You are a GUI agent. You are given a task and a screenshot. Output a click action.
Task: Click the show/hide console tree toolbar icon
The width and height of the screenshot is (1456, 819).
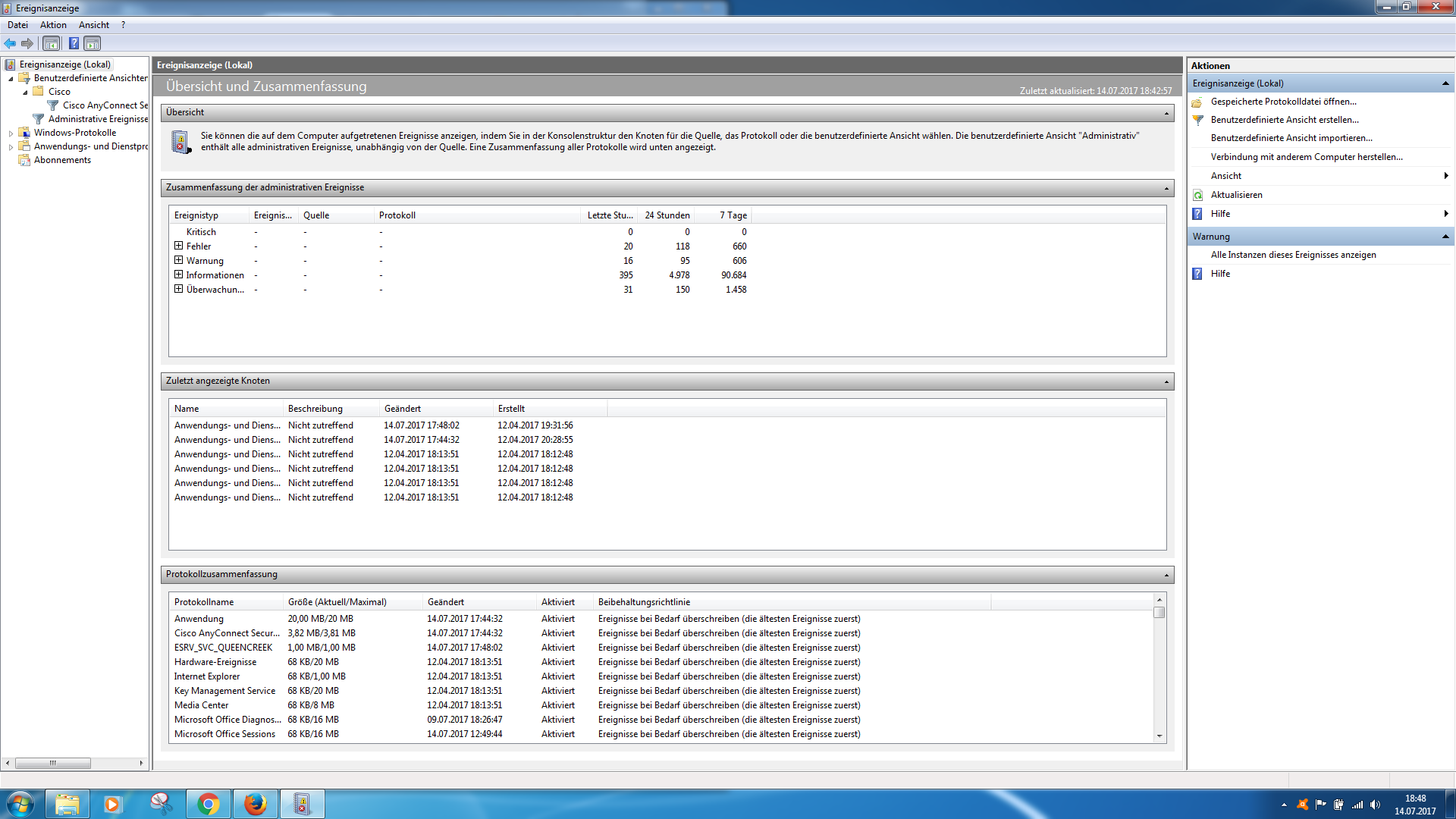click(51, 43)
